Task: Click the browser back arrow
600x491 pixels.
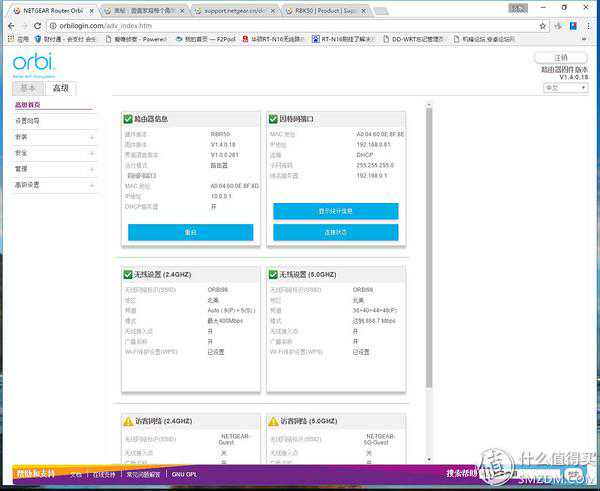Action: pos(9,23)
